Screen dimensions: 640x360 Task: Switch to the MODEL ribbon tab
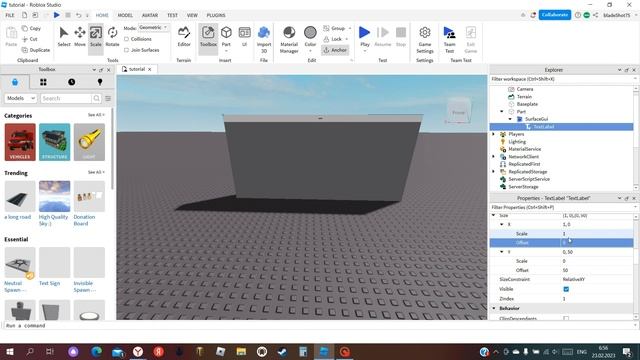pos(125,15)
